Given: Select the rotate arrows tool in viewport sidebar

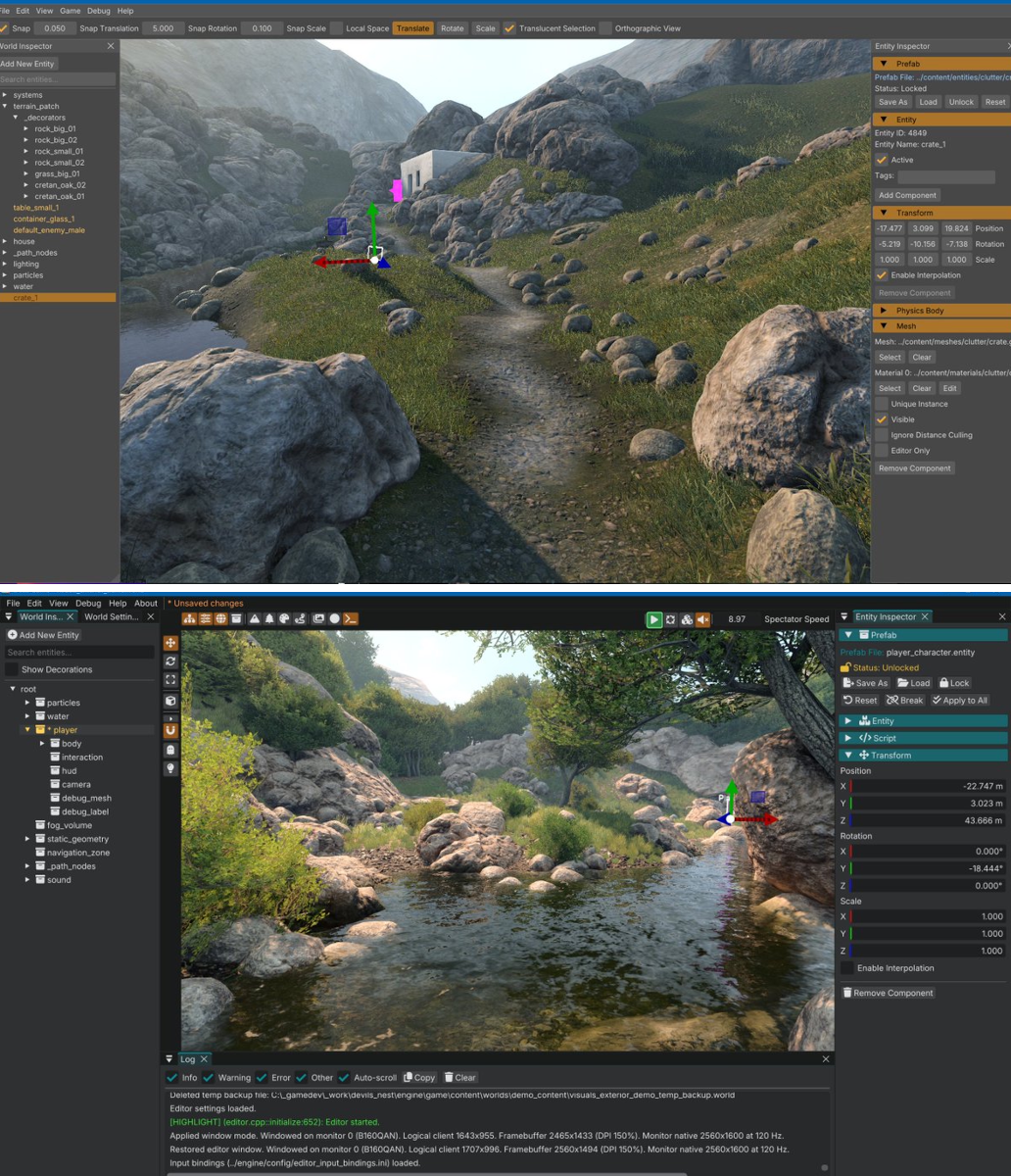Looking at the screenshot, I should 170,661.
